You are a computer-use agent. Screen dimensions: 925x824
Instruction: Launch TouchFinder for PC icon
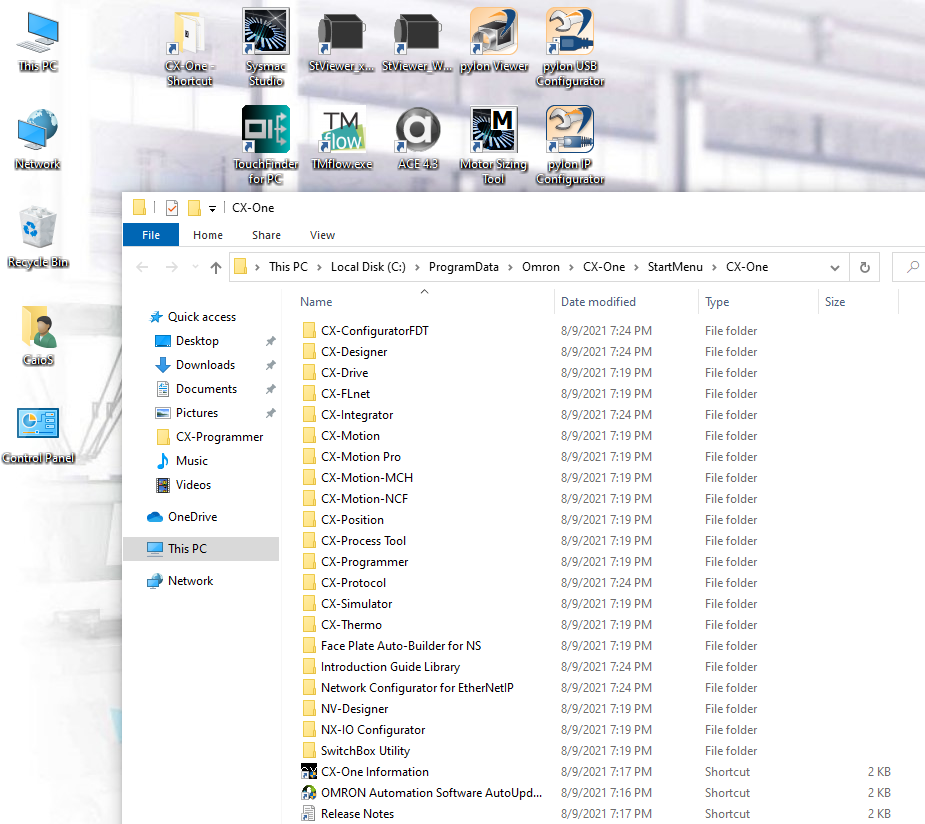(265, 145)
